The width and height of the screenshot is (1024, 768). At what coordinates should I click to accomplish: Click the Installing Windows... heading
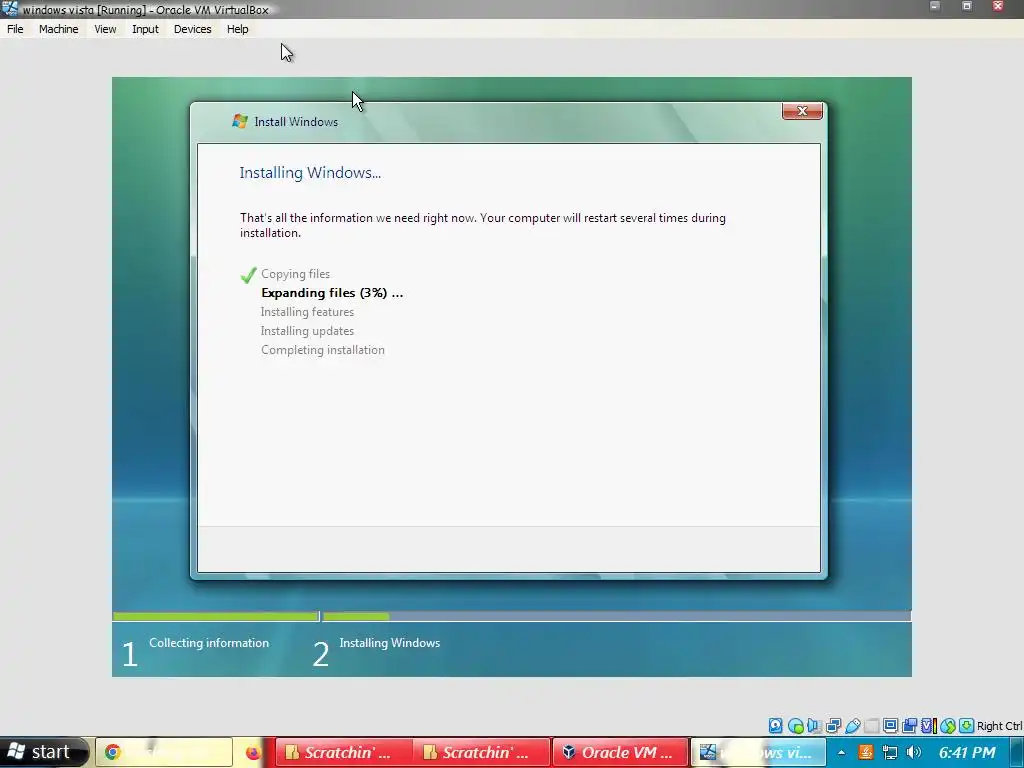click(x=310, y=172)
